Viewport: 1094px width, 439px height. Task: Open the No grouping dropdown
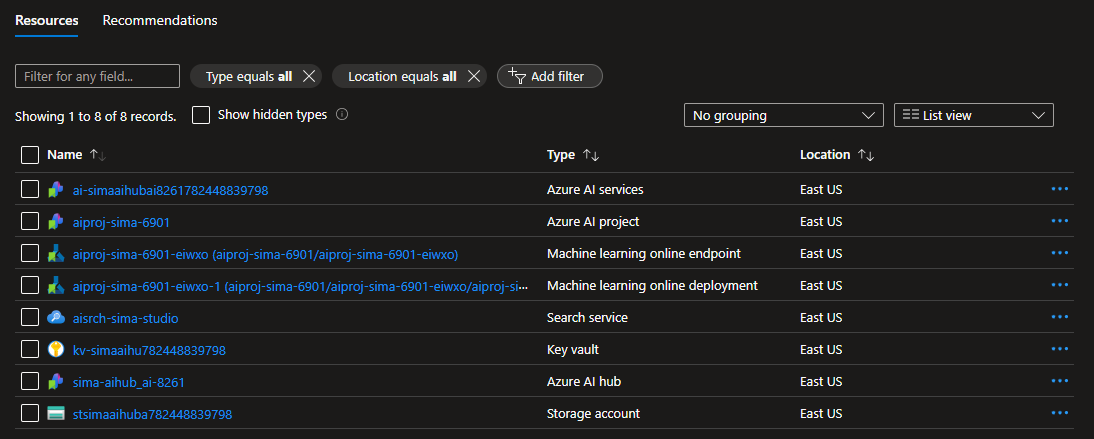[783, 115]
